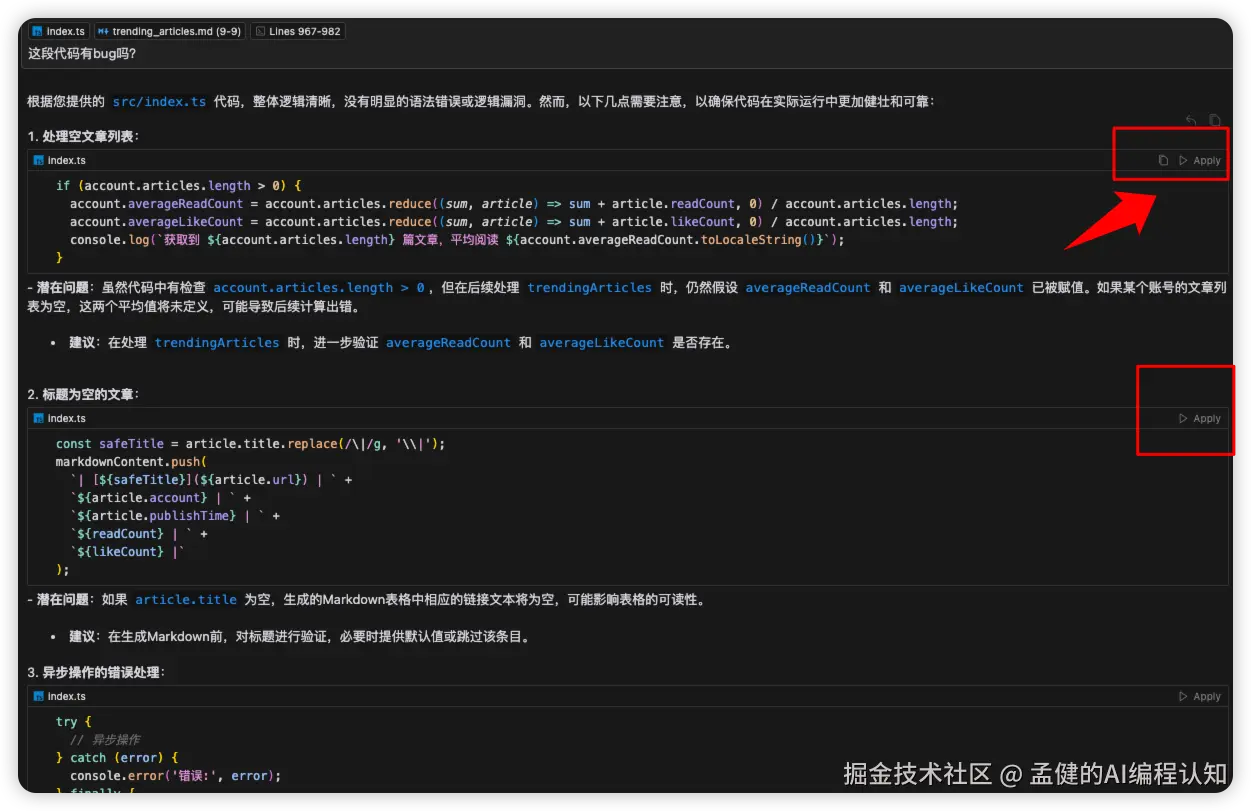Apply the third code block about async error handling

click(x=1200, y=697)
